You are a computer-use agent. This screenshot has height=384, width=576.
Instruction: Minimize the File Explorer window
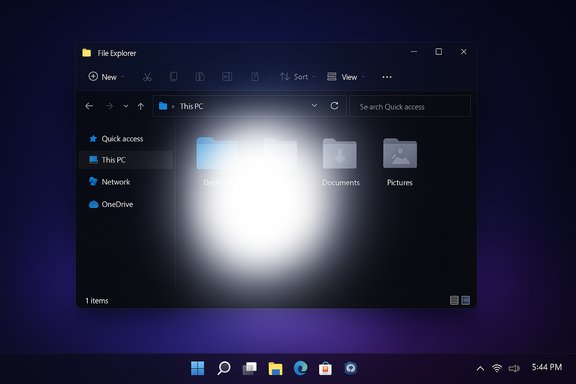pos(414,52)
